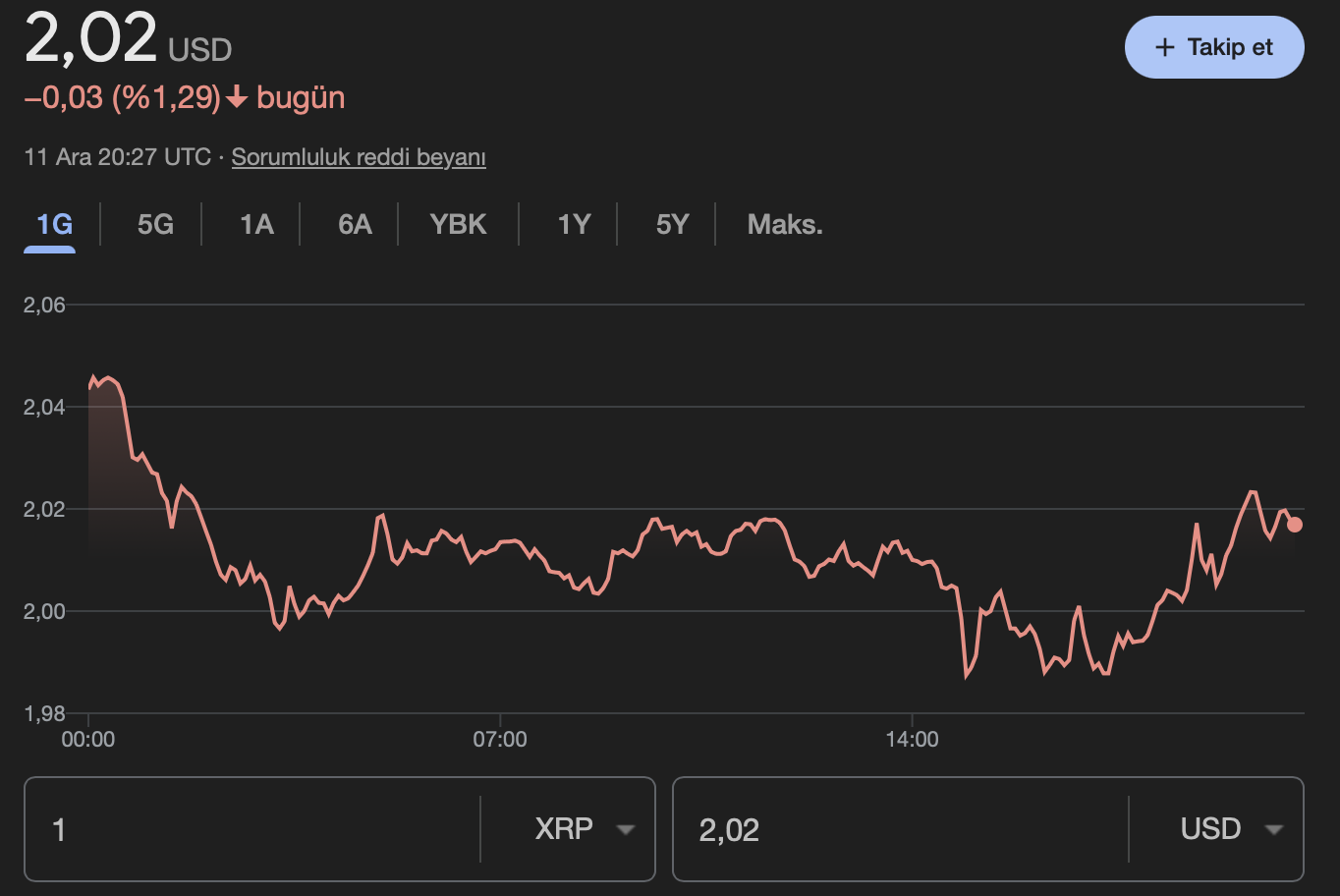1340x896 pixels.
Task: Select the YBK year-to-date range
Action: [457, 224]
